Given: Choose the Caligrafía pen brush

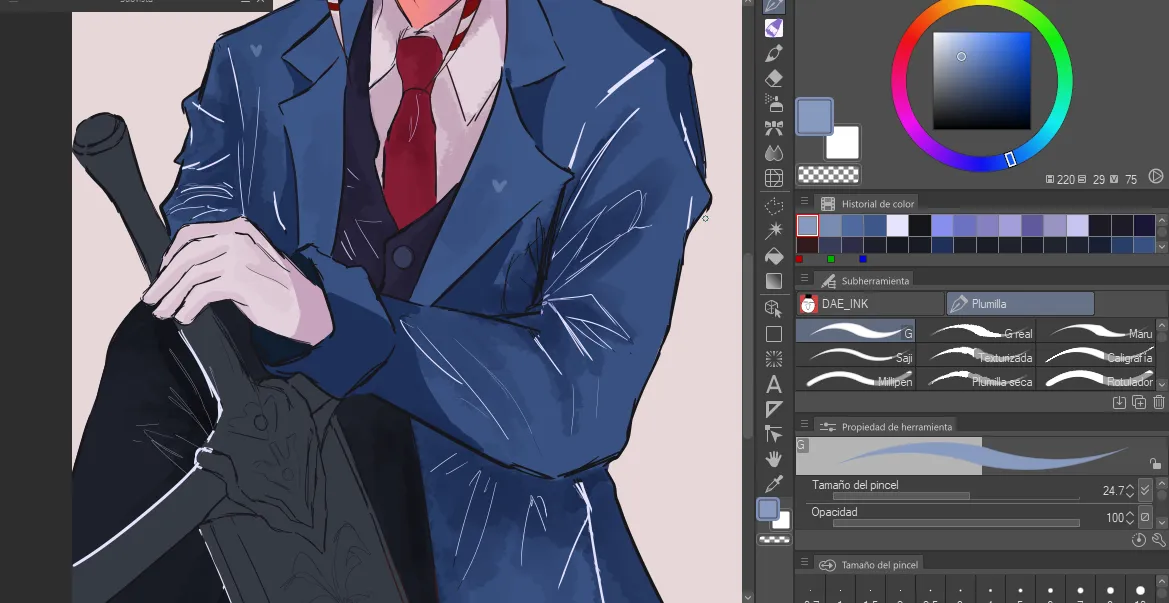Looking at the screenshot, I should point(1095,355).
